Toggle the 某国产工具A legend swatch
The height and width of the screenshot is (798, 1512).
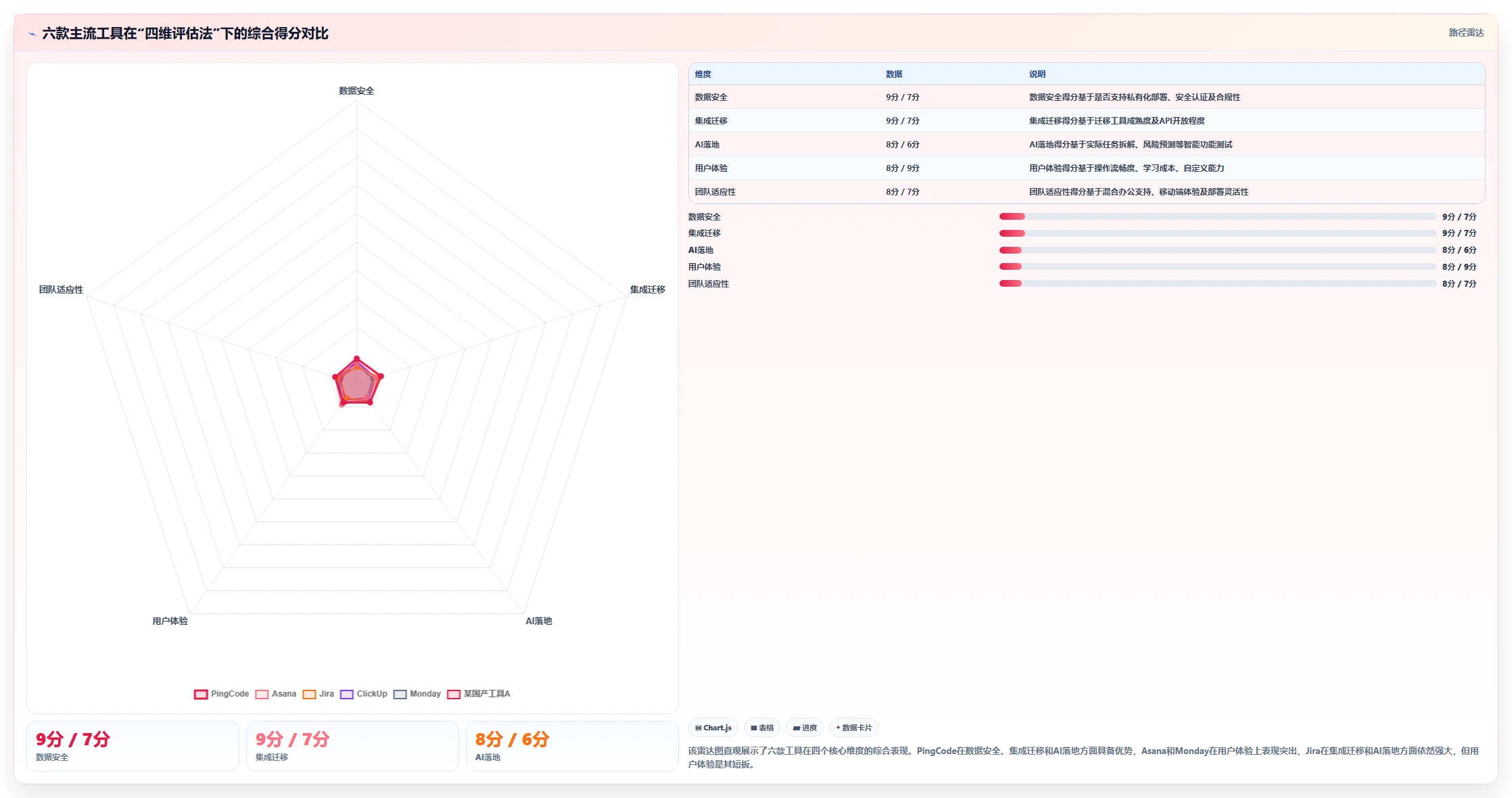click(454, 694)
